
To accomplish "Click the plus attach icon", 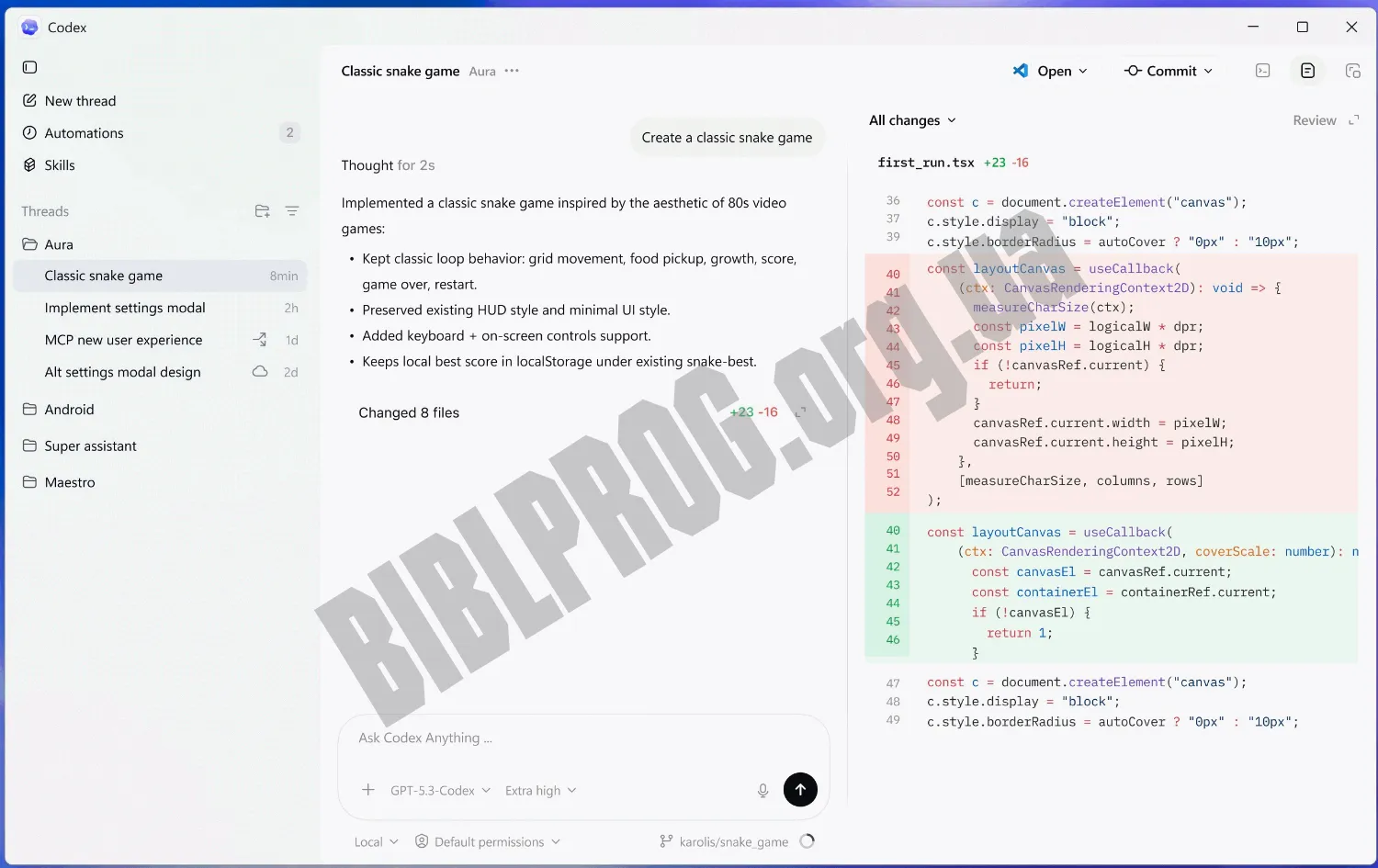I will (368, 790).
